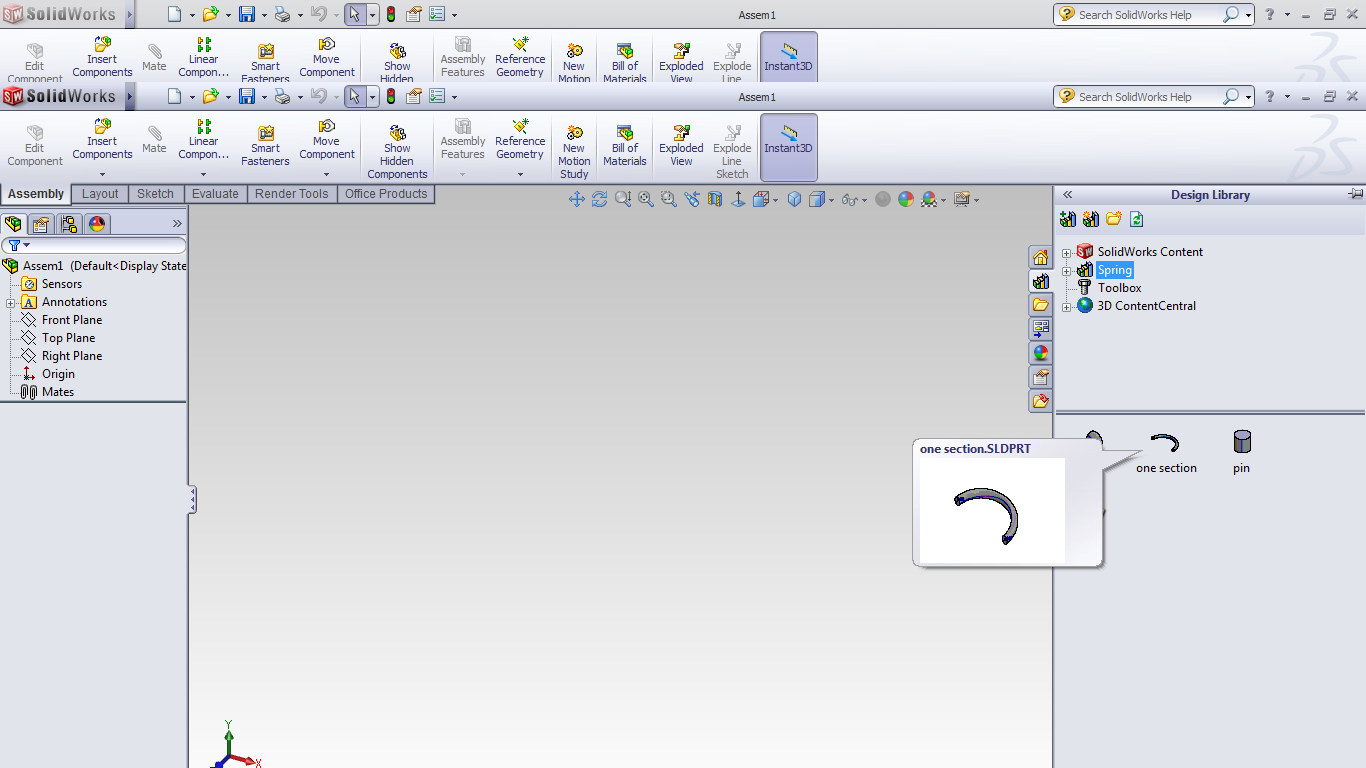Image resolution: width=1366 pixels, height=768 pixels.
Task: Select the Front Plane
Action: click(x=71, y=320)
